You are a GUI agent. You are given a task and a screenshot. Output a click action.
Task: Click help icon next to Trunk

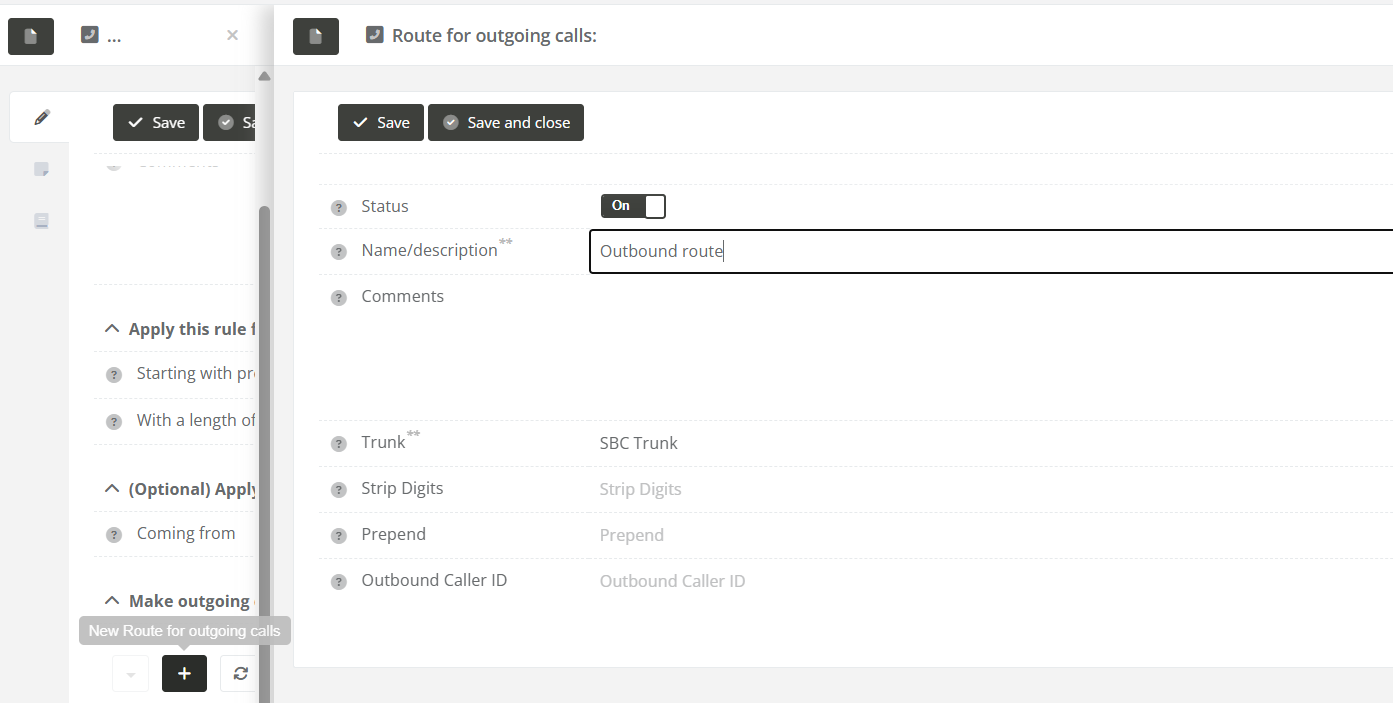[339, 444]
